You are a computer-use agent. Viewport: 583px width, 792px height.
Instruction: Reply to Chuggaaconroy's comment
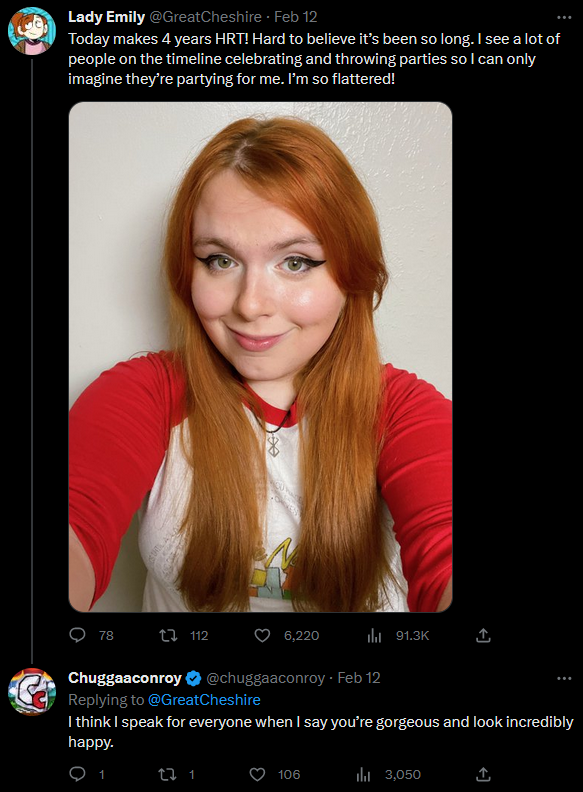[x=77, y=774]
